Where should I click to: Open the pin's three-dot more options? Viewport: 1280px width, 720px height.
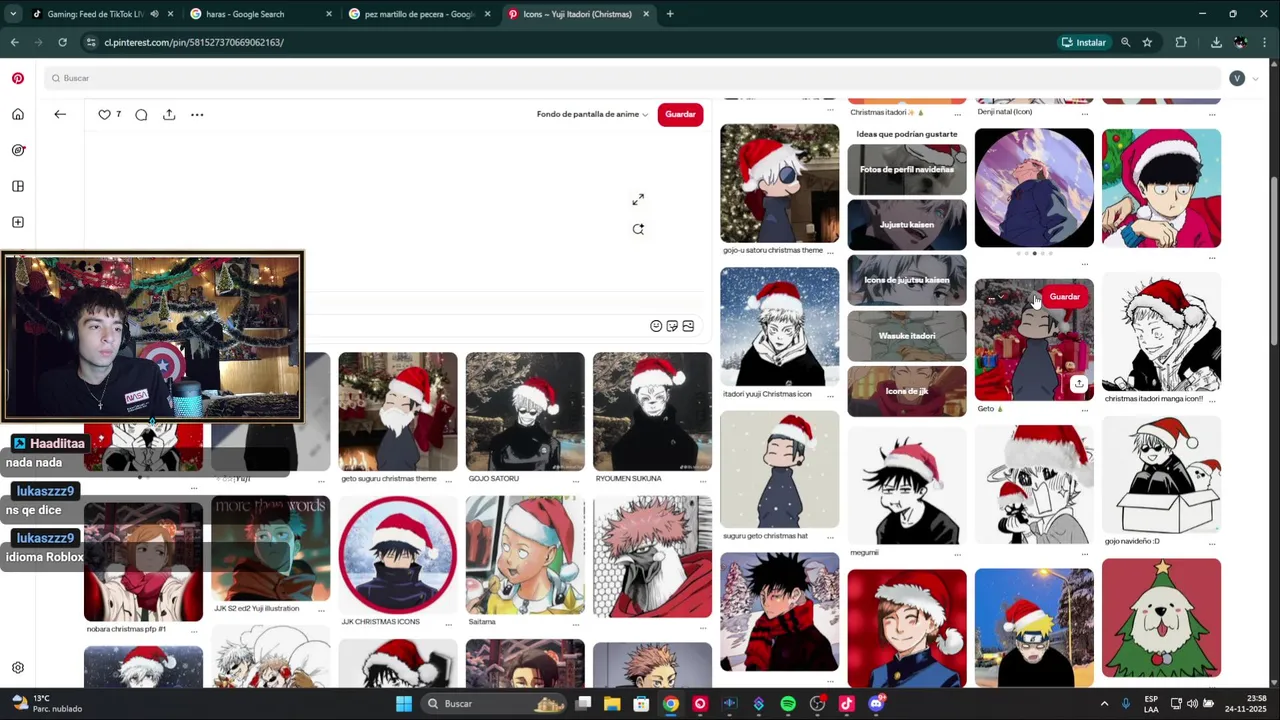point(197,114)
